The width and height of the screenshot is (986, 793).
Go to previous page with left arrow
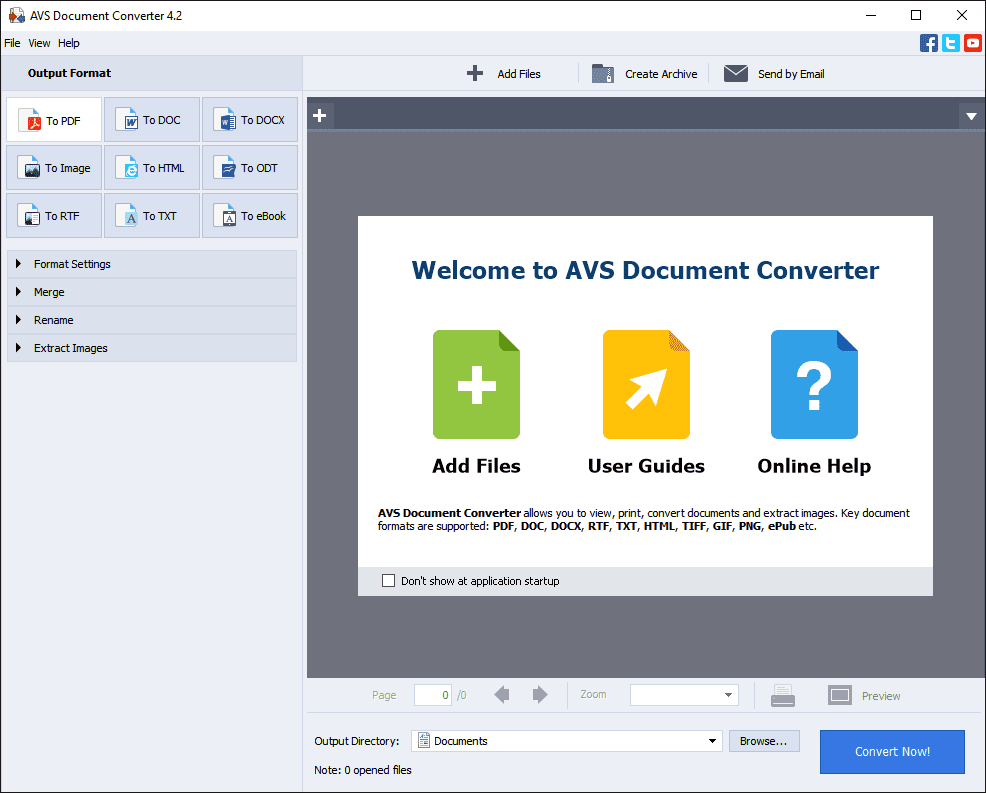point(502,695)
